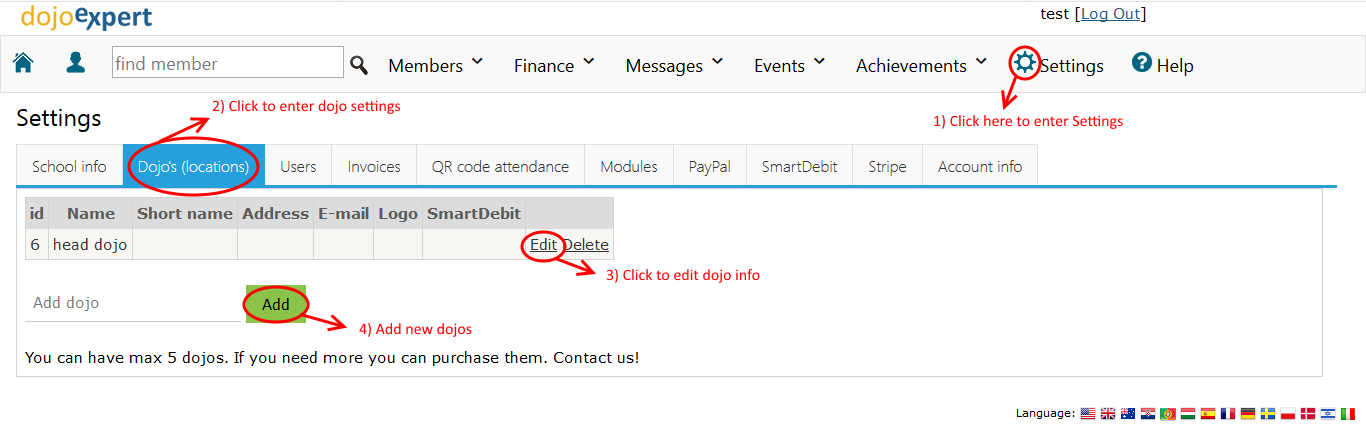Screen dimensions: 1366x441
Task: Open the member profile person icon
Action: click(x=76, y=63)
